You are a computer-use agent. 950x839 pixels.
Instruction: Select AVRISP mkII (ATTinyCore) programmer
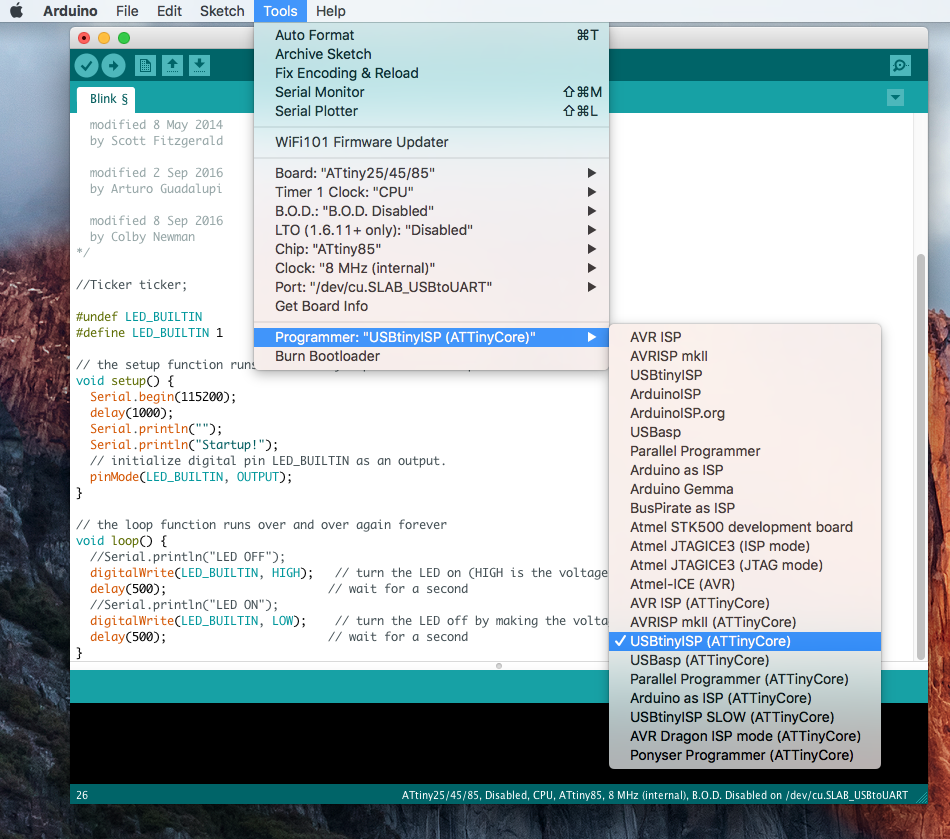745,622
